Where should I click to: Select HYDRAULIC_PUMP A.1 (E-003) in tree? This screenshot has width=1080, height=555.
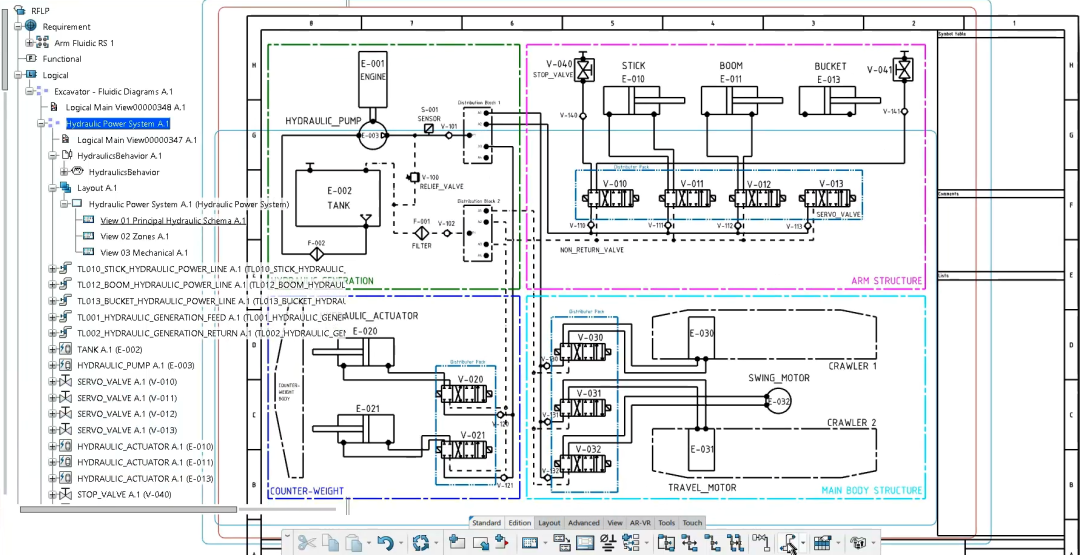pos(136,366)
